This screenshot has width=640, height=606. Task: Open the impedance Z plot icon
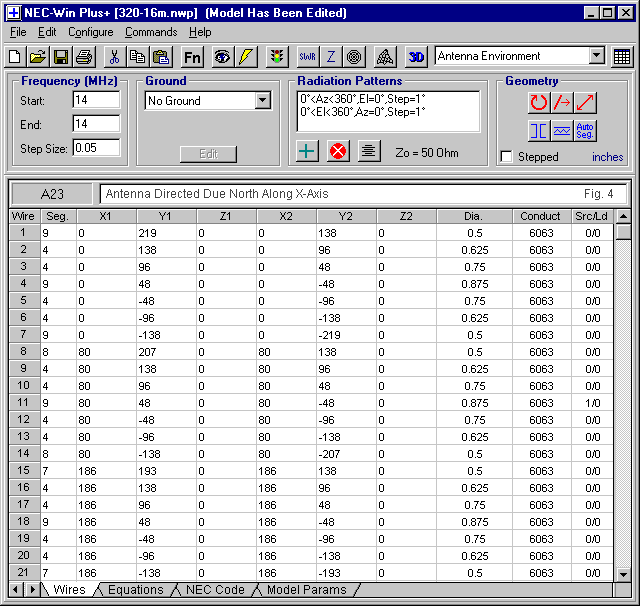coord(331,57)
